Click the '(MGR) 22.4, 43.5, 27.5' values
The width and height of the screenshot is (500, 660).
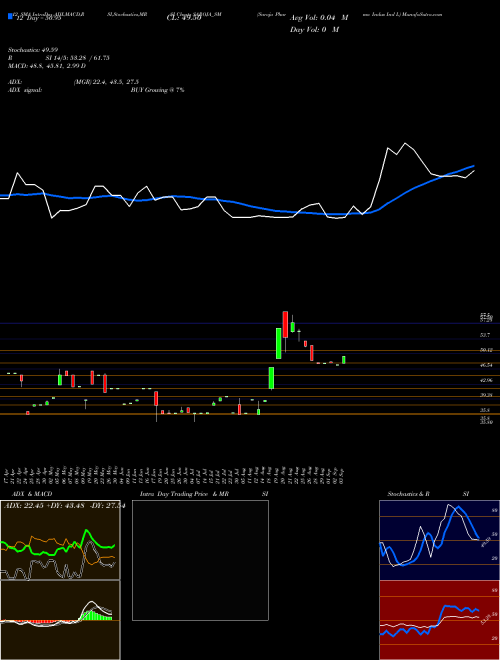coord(106,82)
